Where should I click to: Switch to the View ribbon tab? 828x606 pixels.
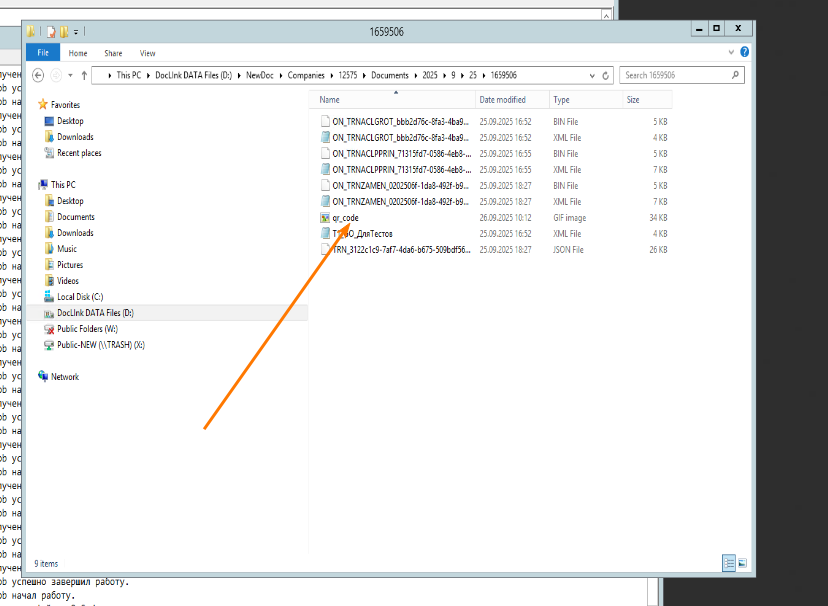coord(147,53)
